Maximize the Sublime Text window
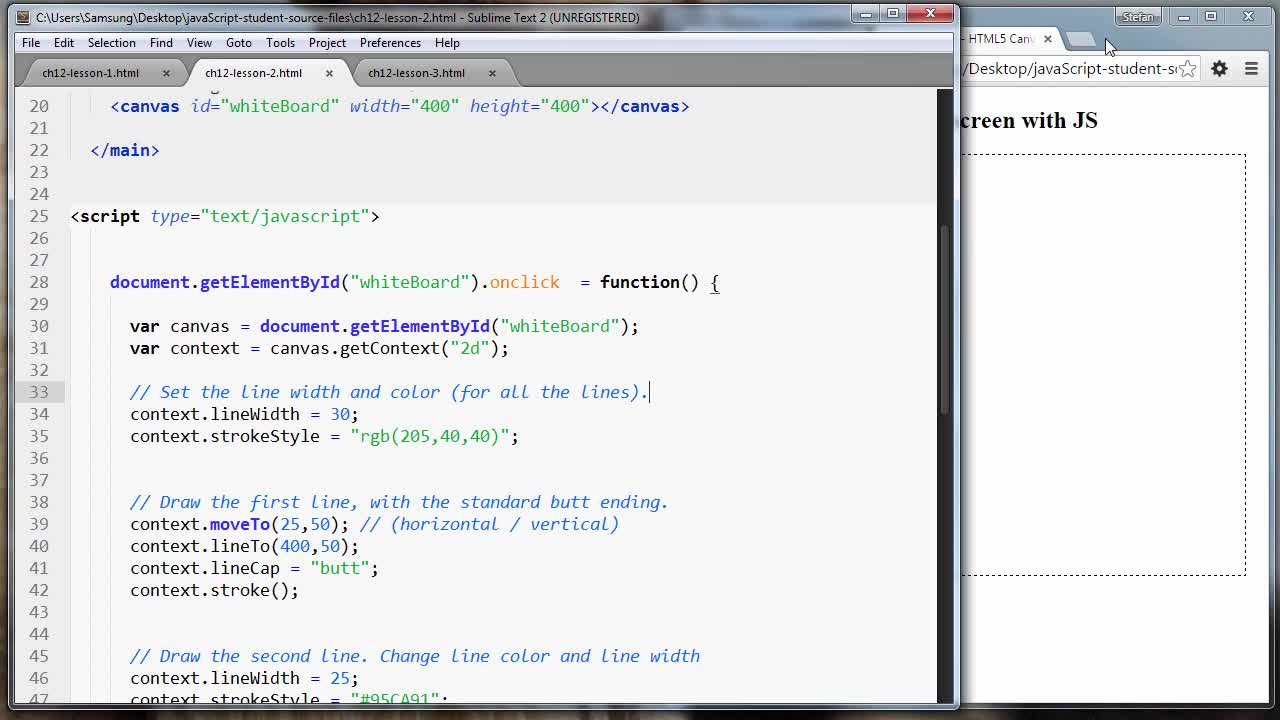The width and height of the screenshot is (1280, 720). [x=893, y=13]
